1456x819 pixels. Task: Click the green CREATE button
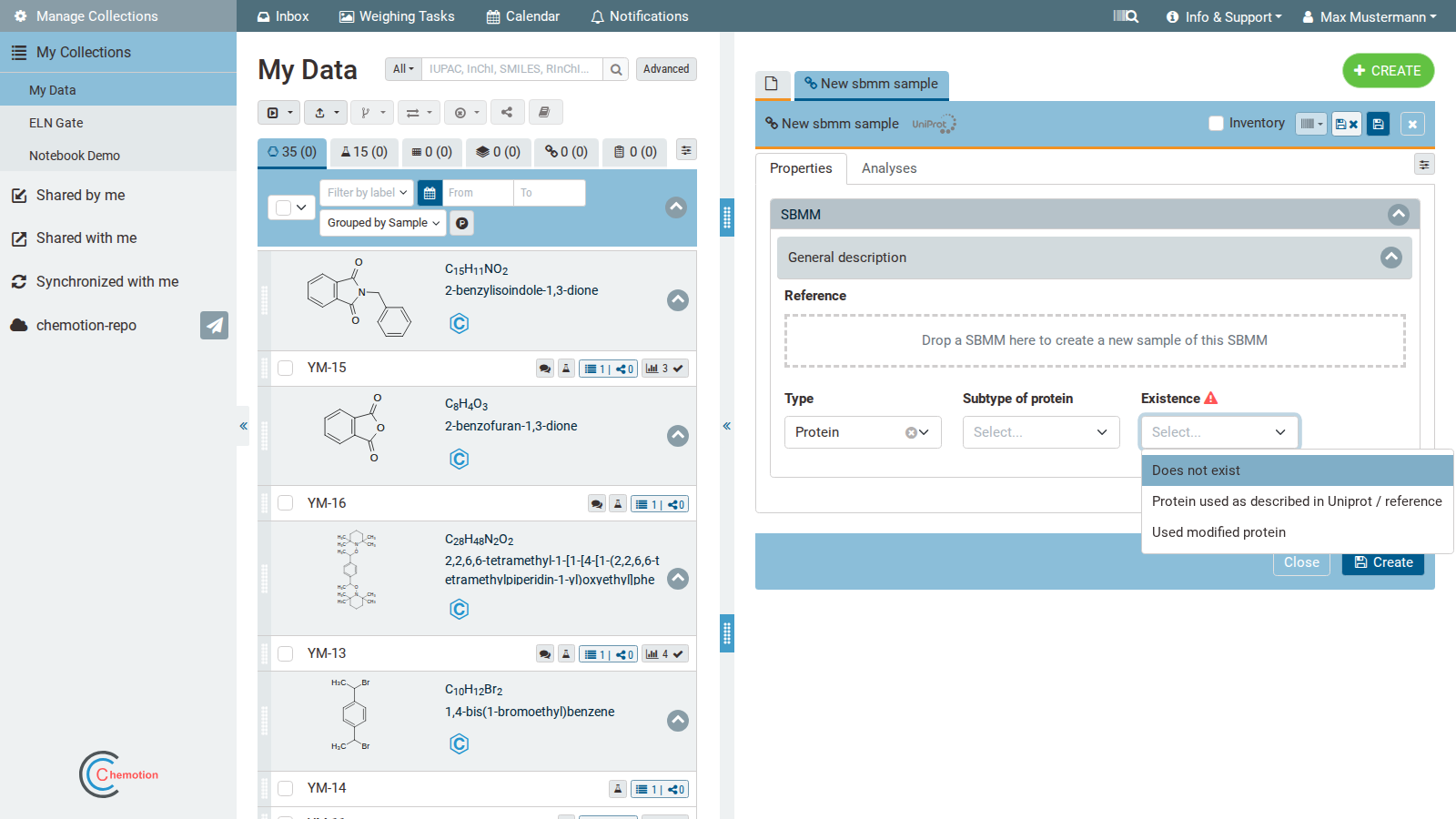(x=1388, y=71)
